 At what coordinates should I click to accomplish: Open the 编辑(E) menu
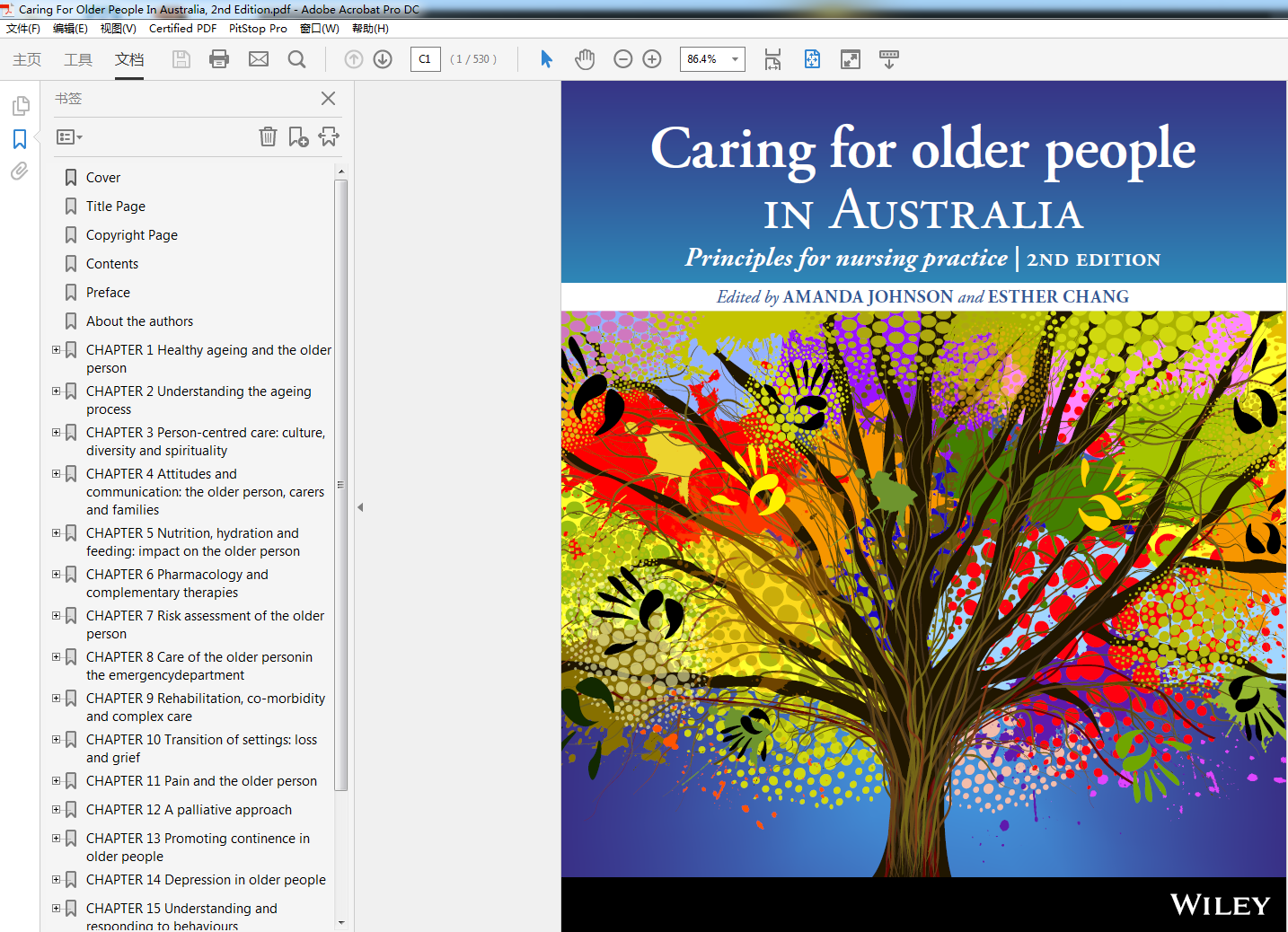[x=70, y=29]
